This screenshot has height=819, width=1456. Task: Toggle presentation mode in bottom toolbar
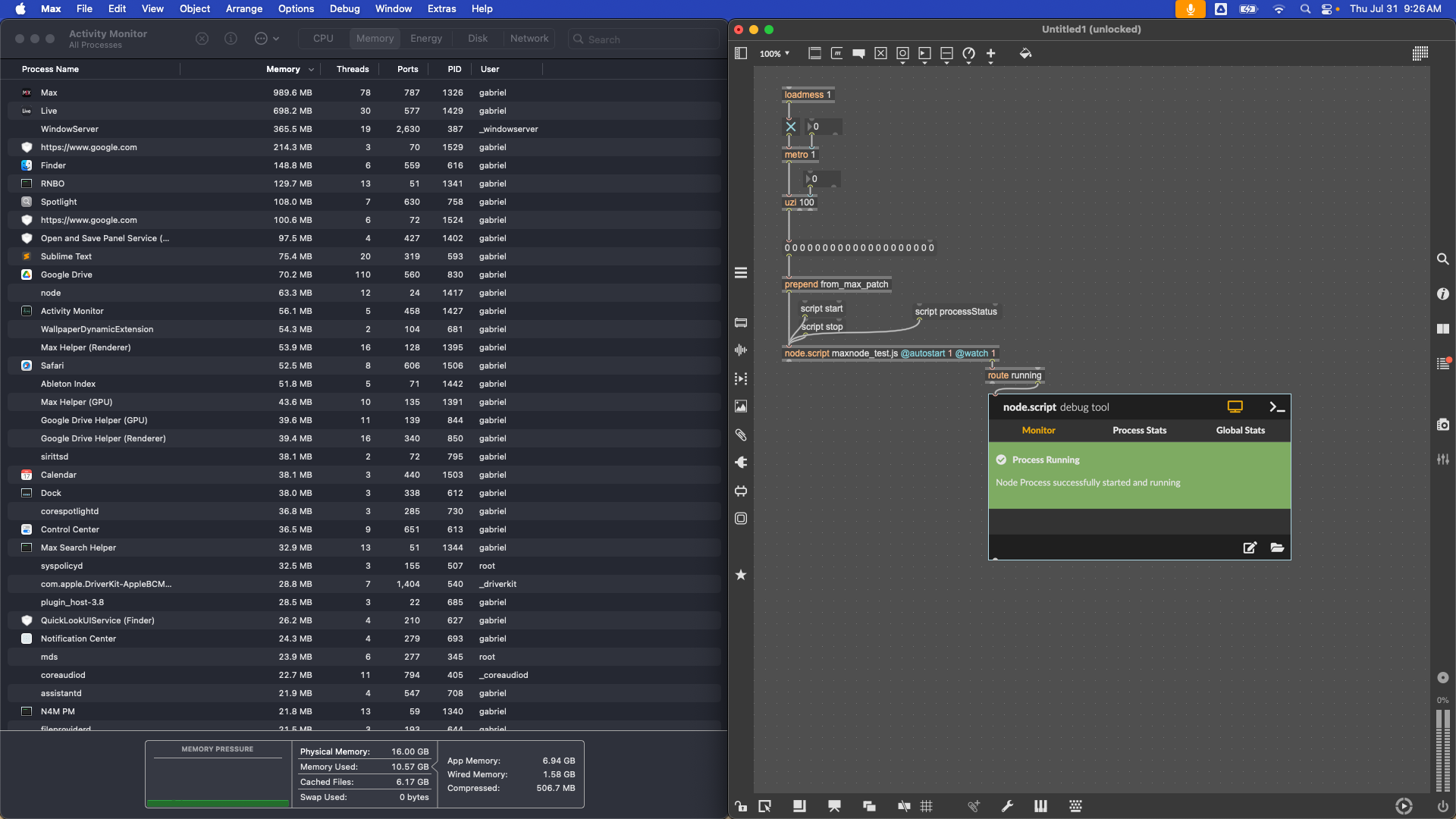tap(834, 806)
